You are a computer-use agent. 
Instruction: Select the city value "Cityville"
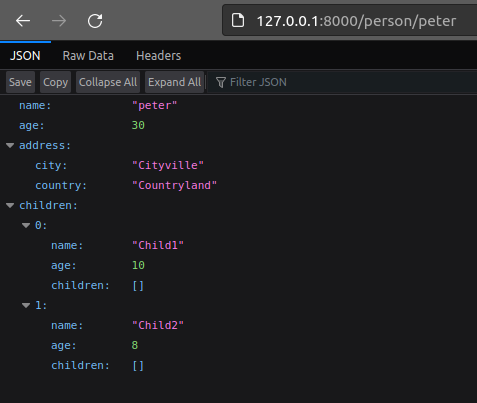pyautogui.click(x=168, y=165)
